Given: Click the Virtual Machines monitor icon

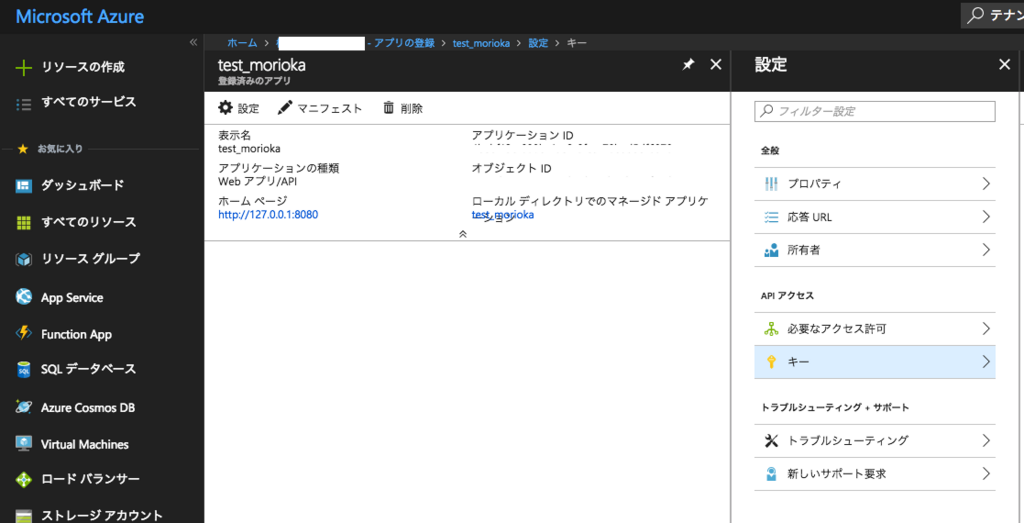Looking at the screenshot, I should [24, 444].
